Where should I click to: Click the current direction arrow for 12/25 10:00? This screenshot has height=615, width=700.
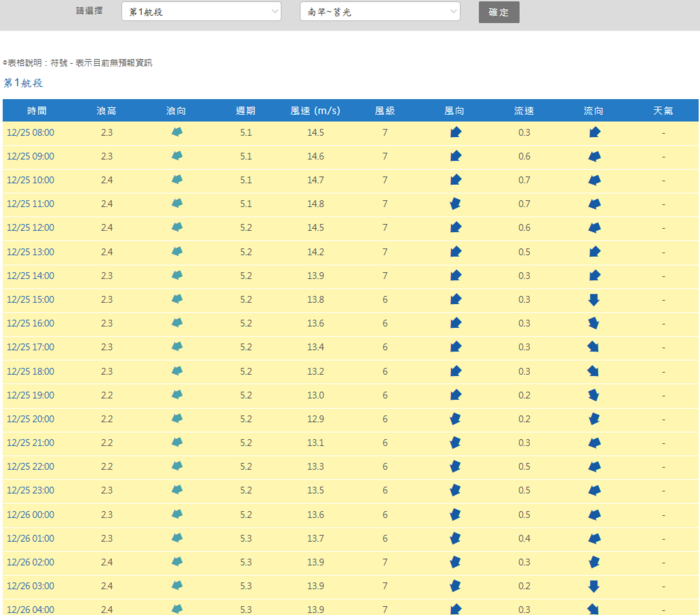594,180
